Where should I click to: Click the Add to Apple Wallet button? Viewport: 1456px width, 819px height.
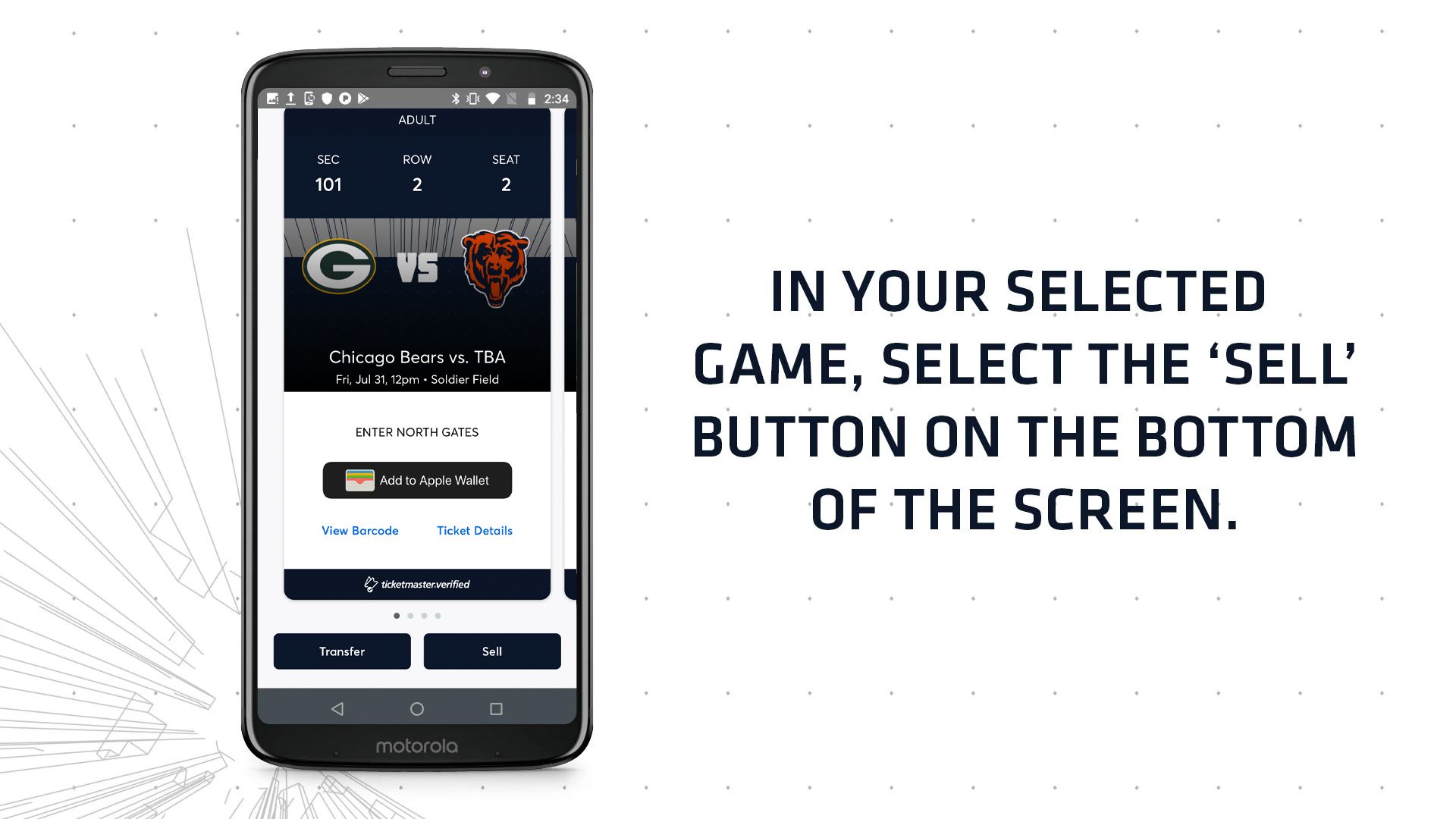click(x=417, y=480)
